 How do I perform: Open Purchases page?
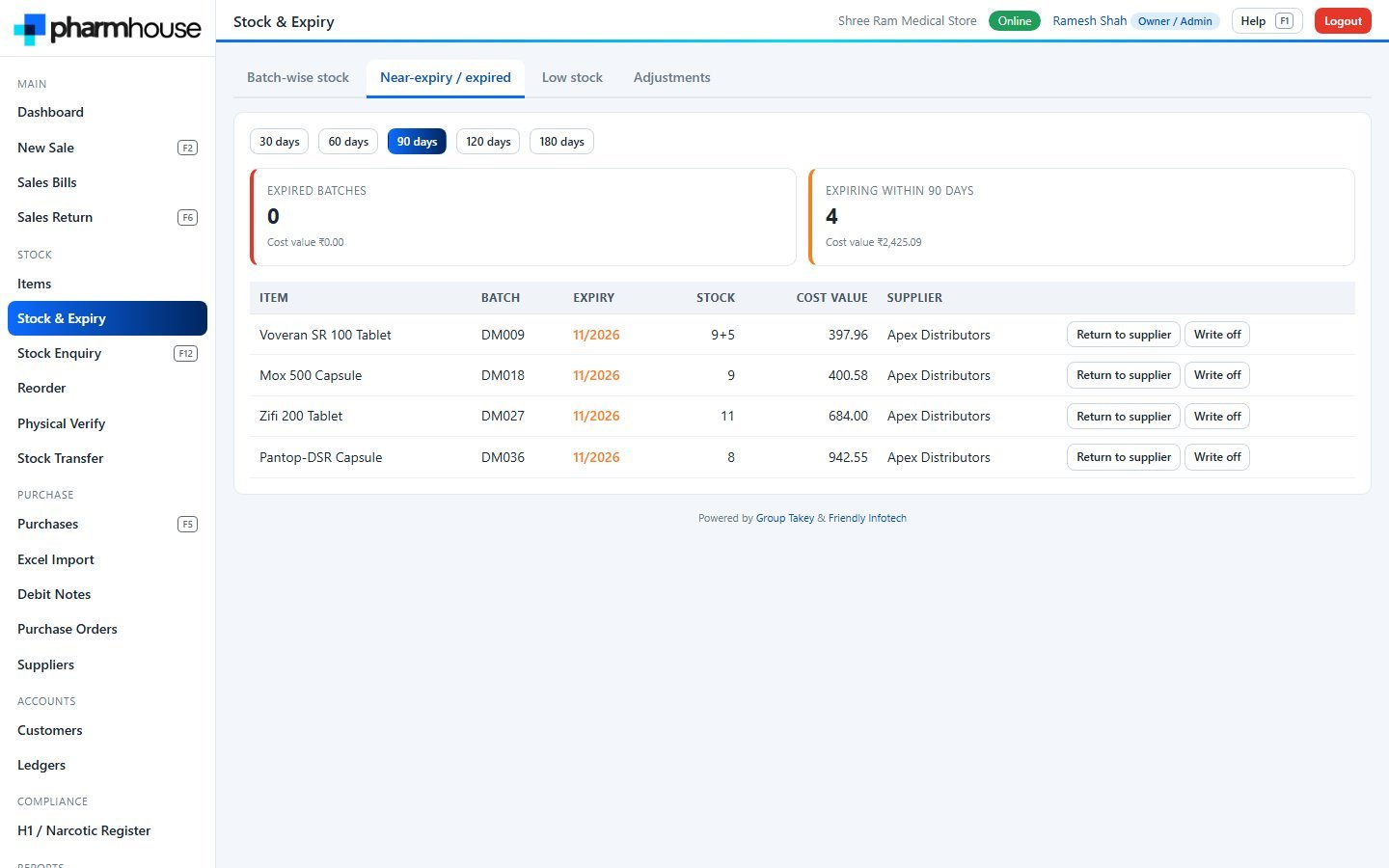click(x=107, y=524)
